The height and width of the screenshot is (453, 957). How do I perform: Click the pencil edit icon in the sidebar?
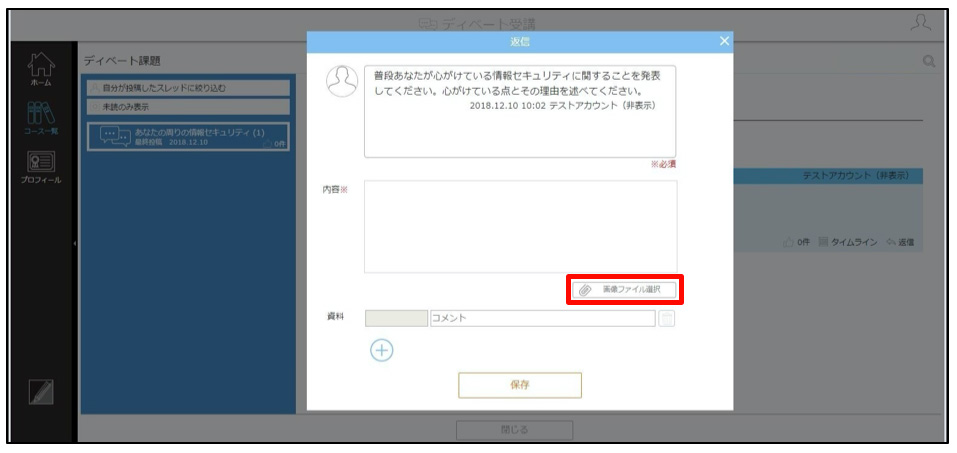pos(41,392)
